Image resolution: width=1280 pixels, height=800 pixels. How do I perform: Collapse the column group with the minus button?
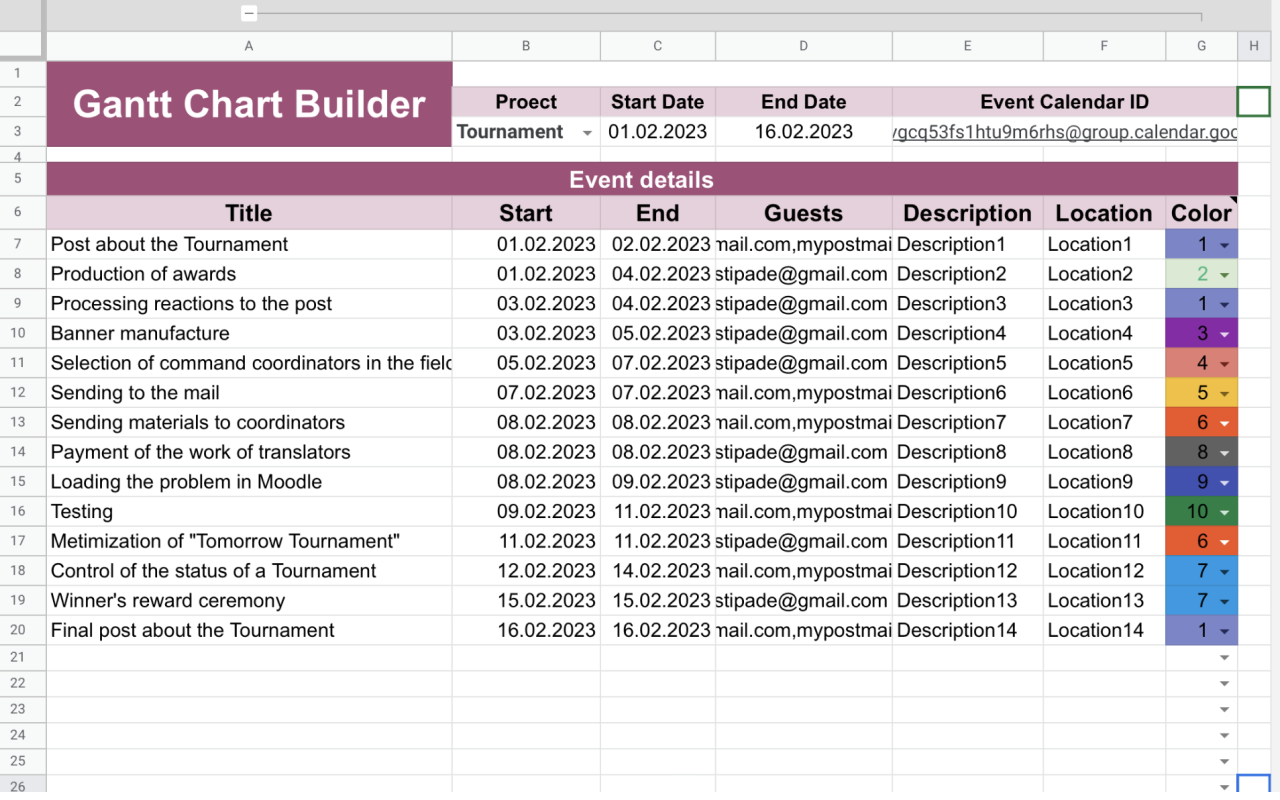pos(249,13)
